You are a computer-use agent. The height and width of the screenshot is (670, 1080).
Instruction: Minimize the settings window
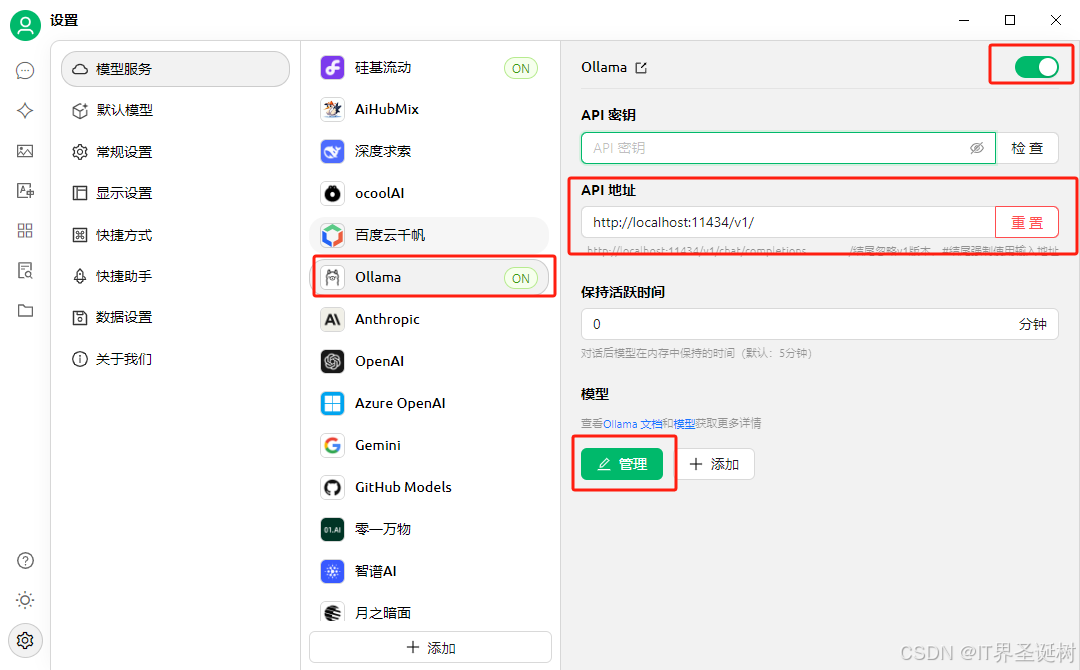click(x=964, y=21)
